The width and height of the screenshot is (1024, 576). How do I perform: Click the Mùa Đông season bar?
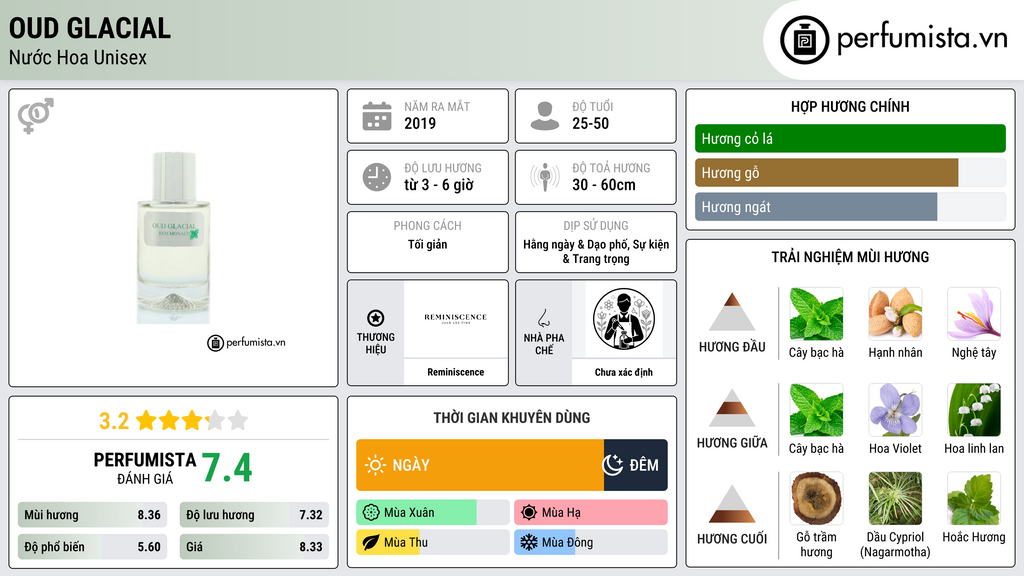pyautogui.click(x=590, y=542)
